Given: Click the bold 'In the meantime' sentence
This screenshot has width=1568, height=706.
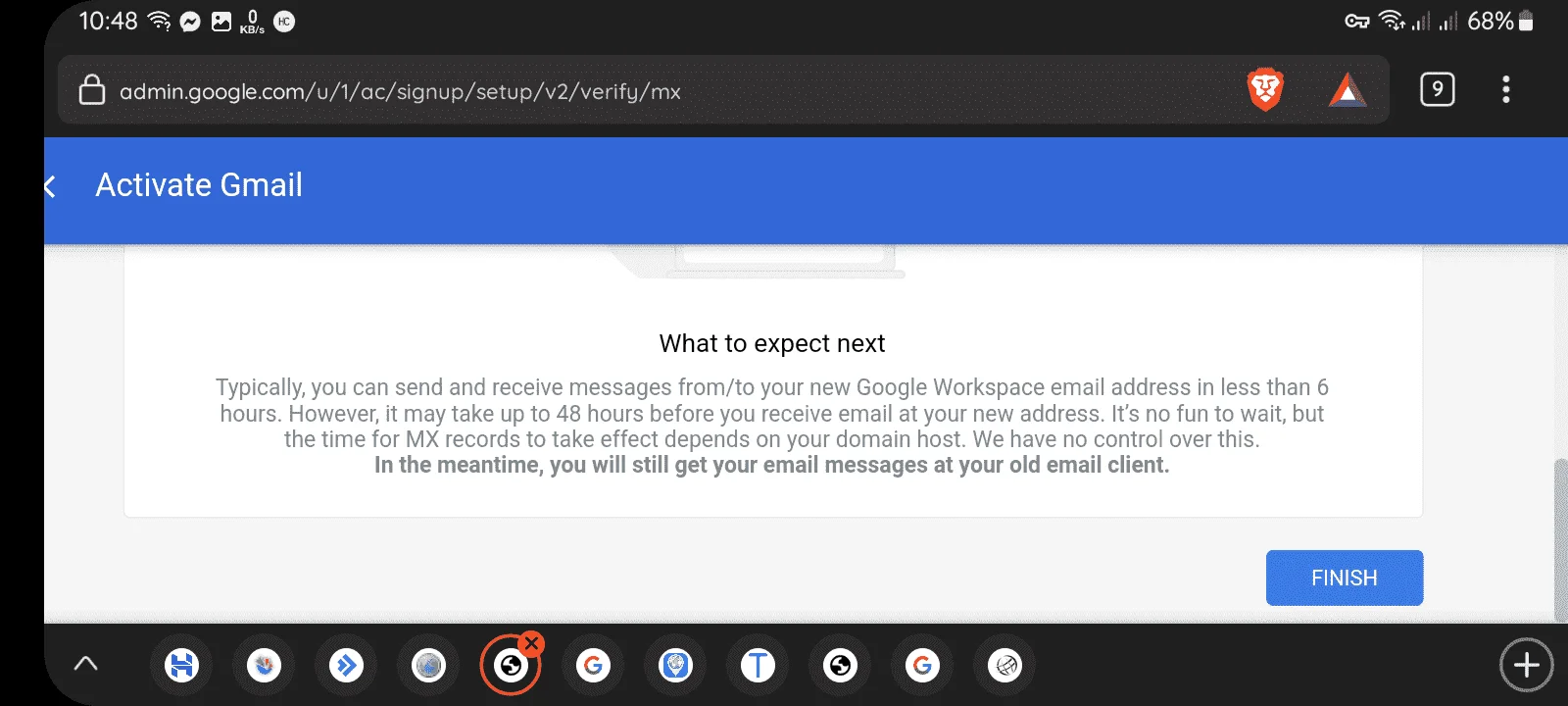Looking at the screenshot, I should click(772, 465).
